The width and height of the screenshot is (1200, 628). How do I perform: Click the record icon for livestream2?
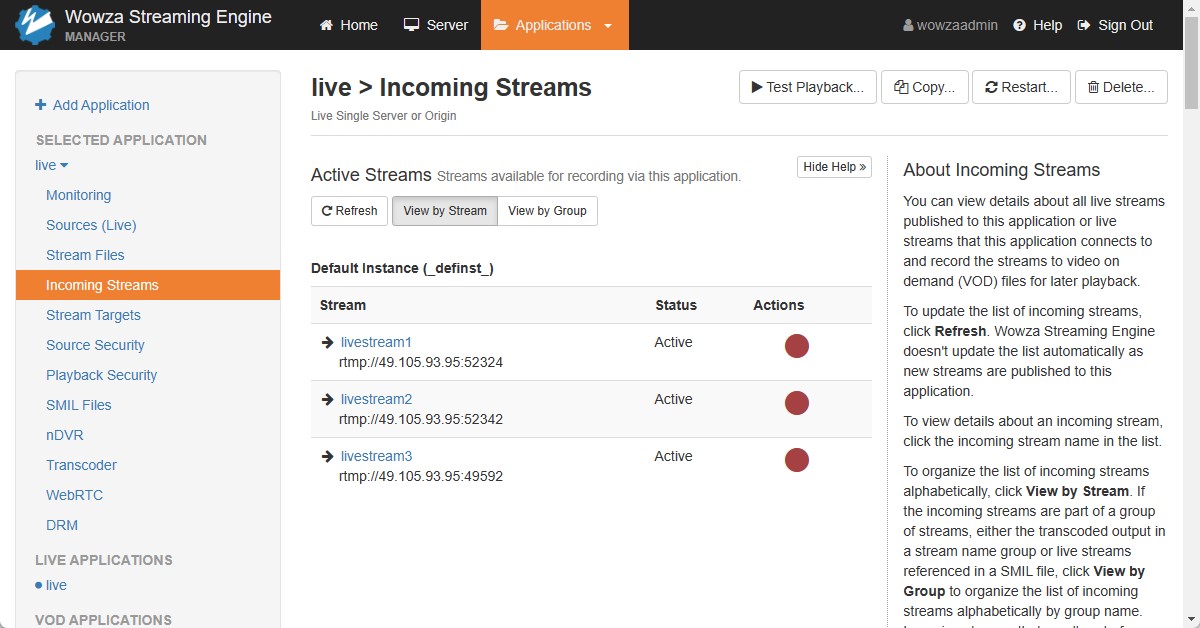tap(796, 403)
